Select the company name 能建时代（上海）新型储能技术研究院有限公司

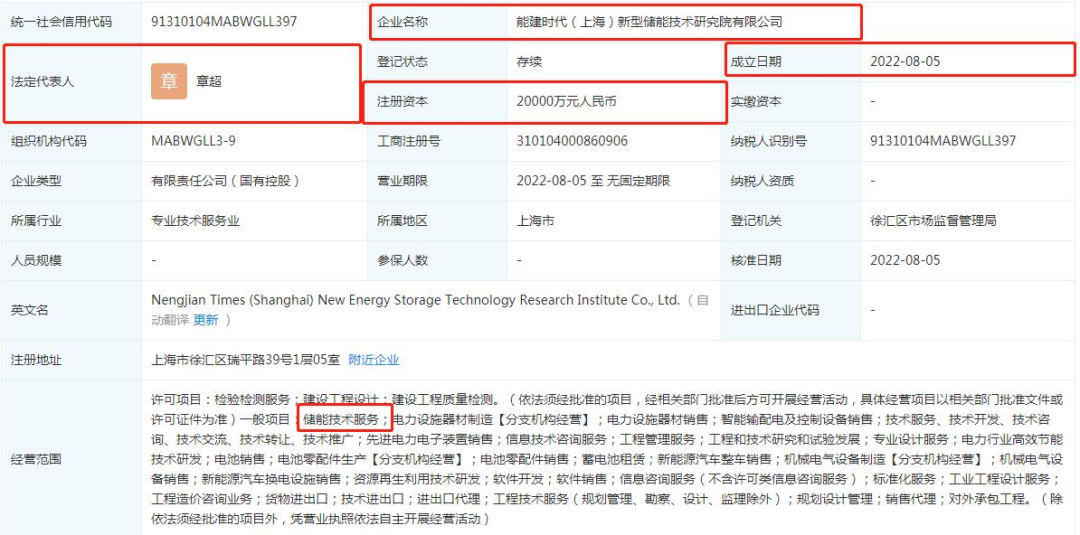[x=650, y=22]
